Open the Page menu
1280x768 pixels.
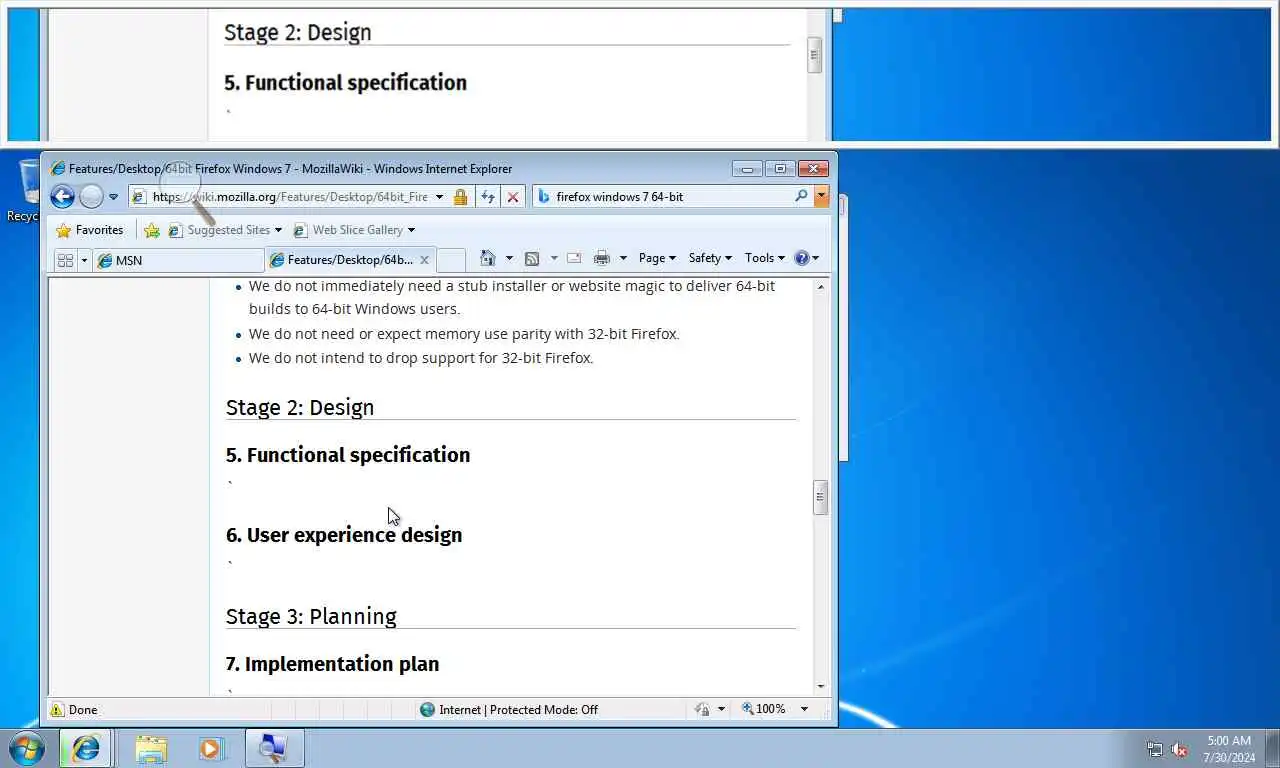pos(657,258)
